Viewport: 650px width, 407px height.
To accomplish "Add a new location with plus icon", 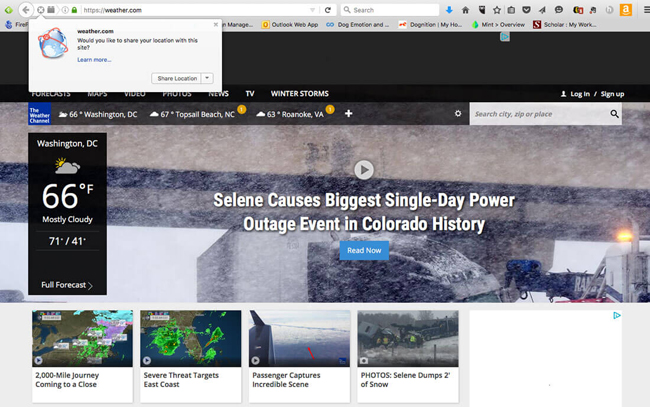I will pyautogui.click(x=348, y=114).
